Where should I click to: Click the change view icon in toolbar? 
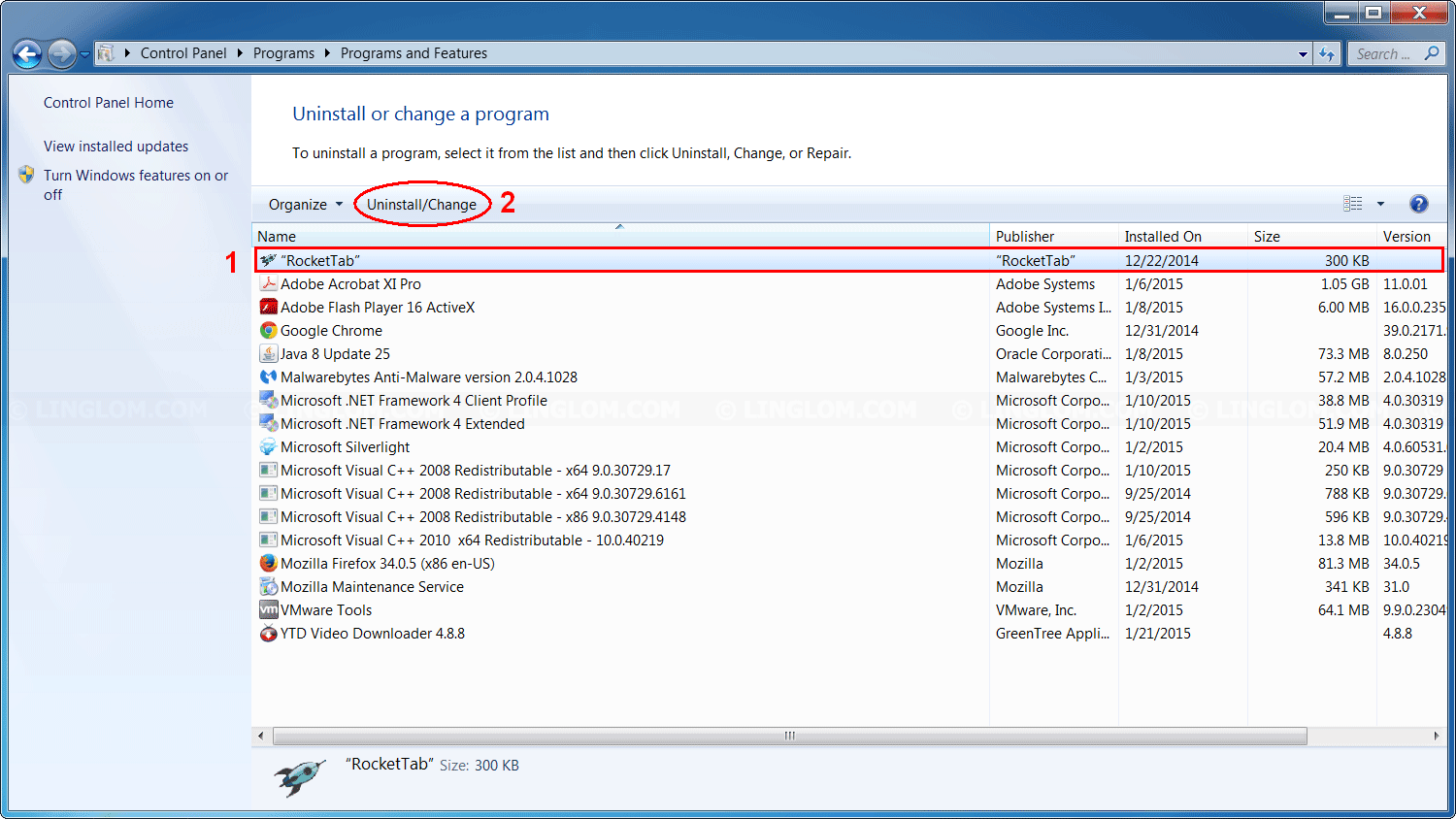click(x=1353, y=204)
